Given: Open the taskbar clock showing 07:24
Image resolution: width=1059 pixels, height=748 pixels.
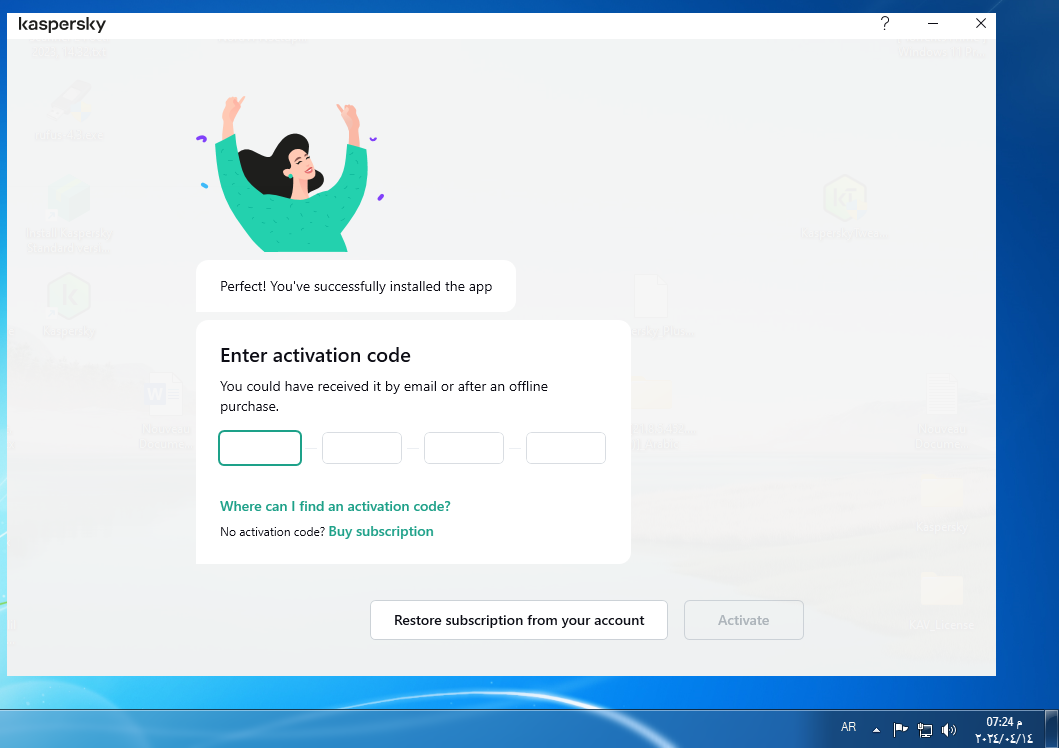Looking at the screenshot, I should [x=1004, y=730].
